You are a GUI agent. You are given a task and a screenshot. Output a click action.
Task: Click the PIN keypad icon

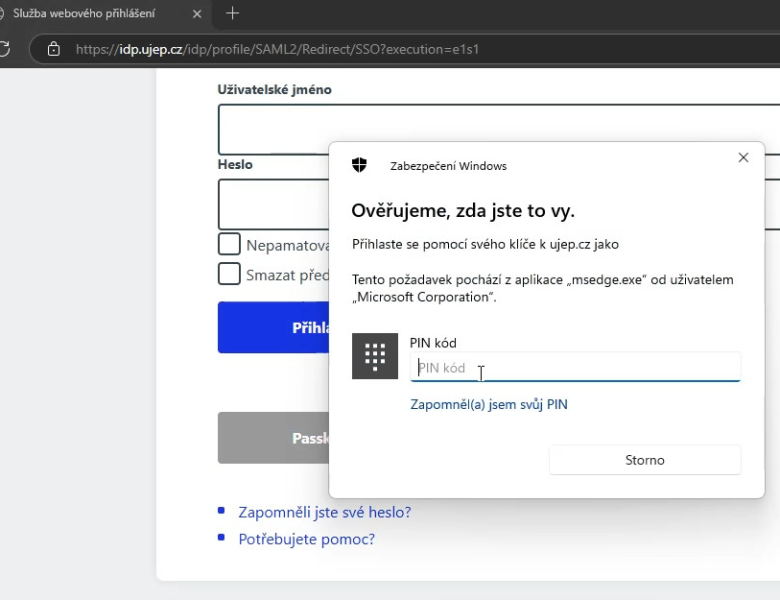coord(375,356)
